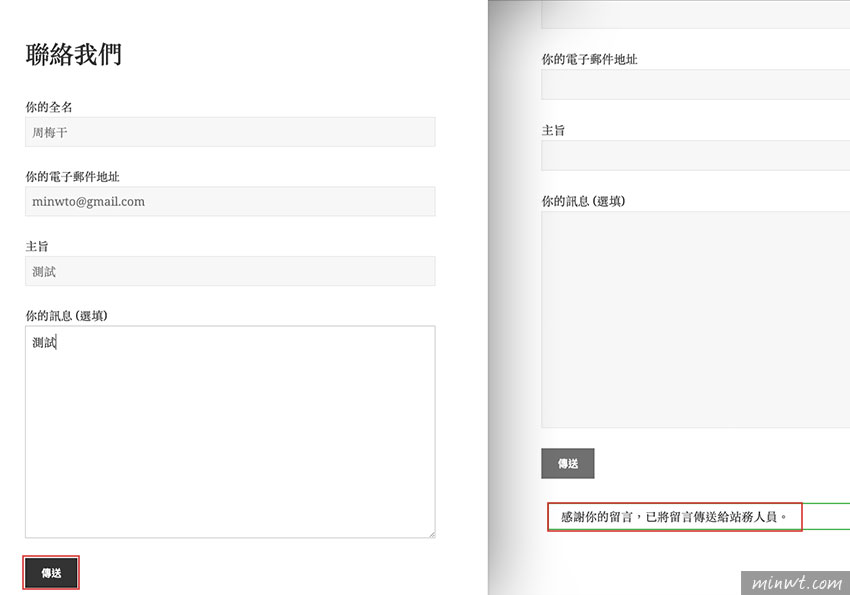This screenshot has height=595, width=850.
Task: Click the 你的訊息 (選填) label in the filled-in form
Action: pos(66,315)
